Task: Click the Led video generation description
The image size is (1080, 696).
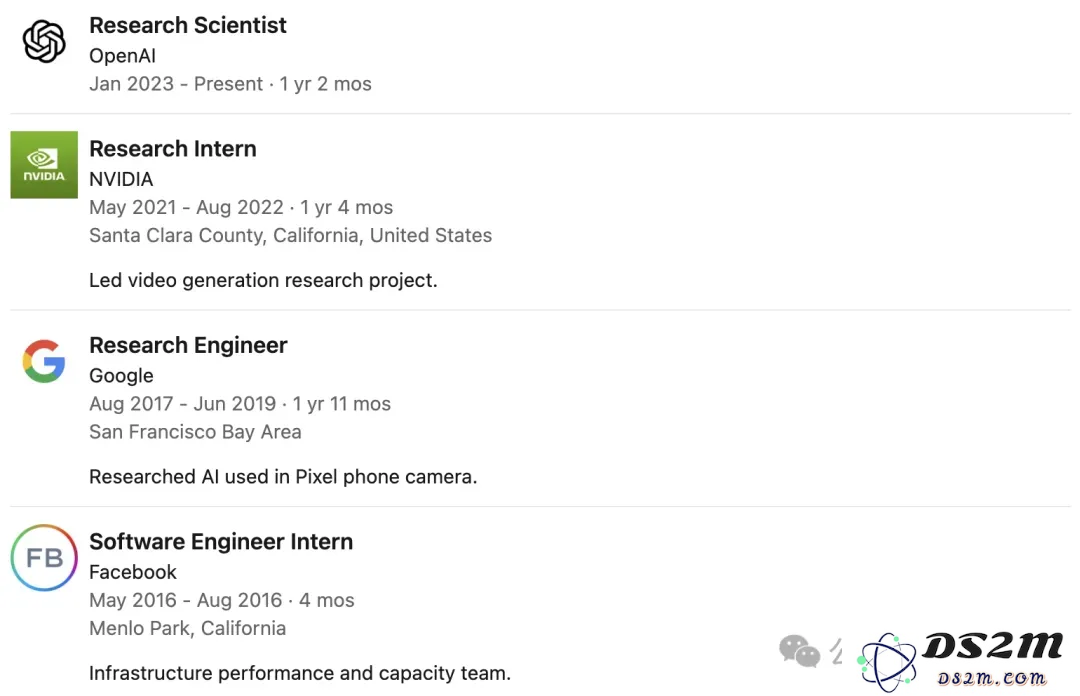Action: point(263,280)
